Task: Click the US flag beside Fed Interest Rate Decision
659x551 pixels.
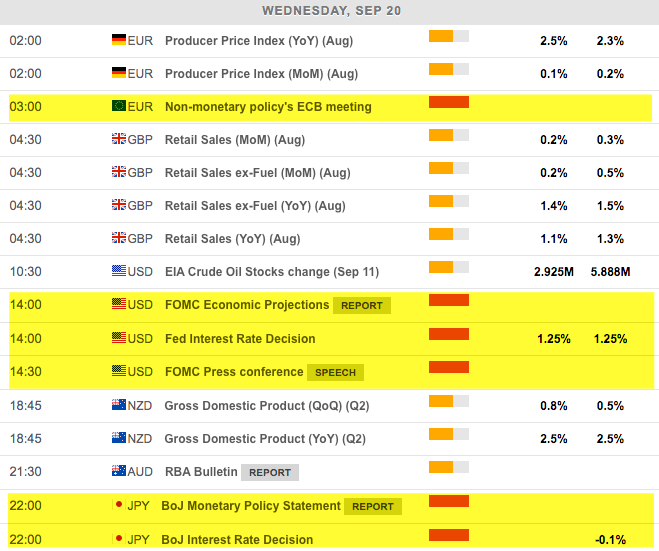Action: (x=119, y=338)
